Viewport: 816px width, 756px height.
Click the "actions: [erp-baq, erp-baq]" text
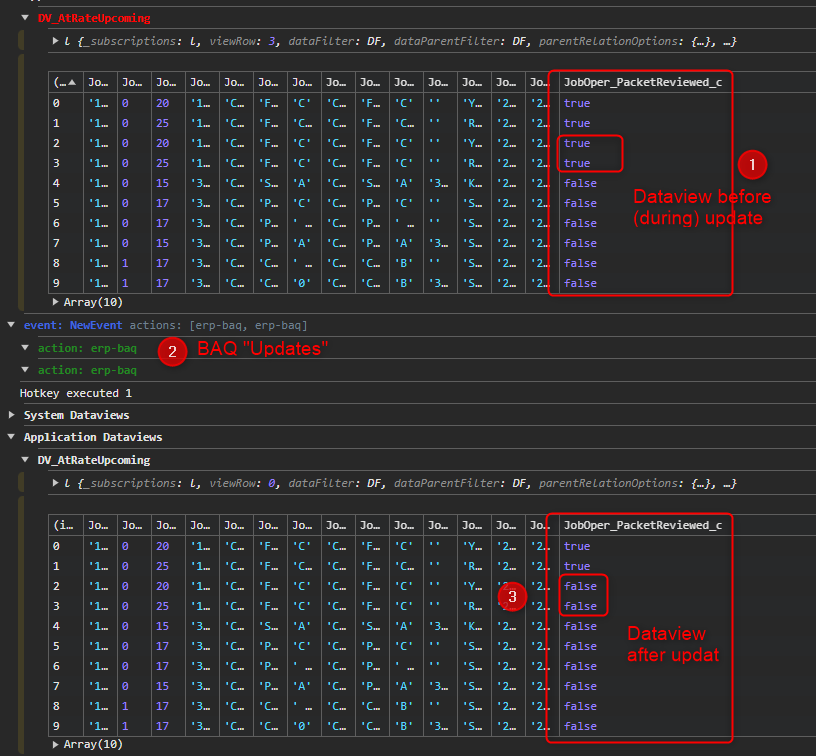[x=219, y=325]
